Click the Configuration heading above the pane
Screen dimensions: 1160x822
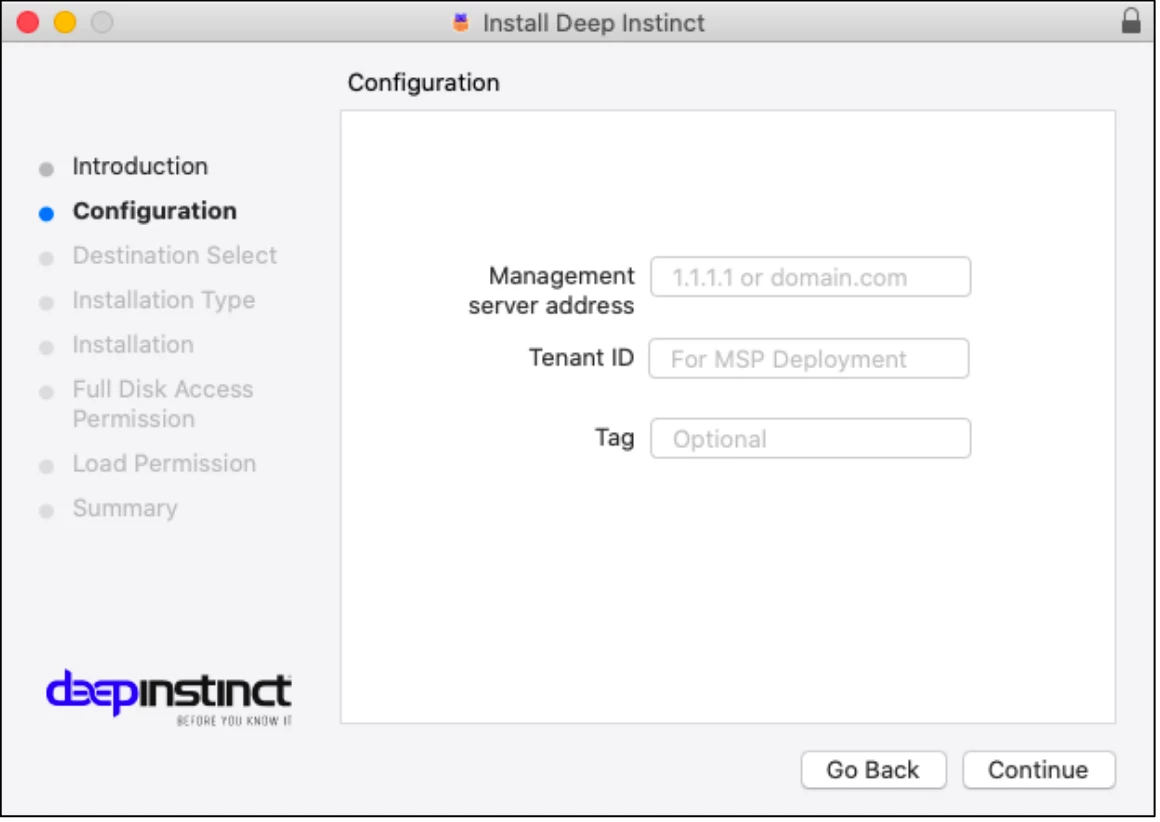pyautogui.click(x=425, y=82)
